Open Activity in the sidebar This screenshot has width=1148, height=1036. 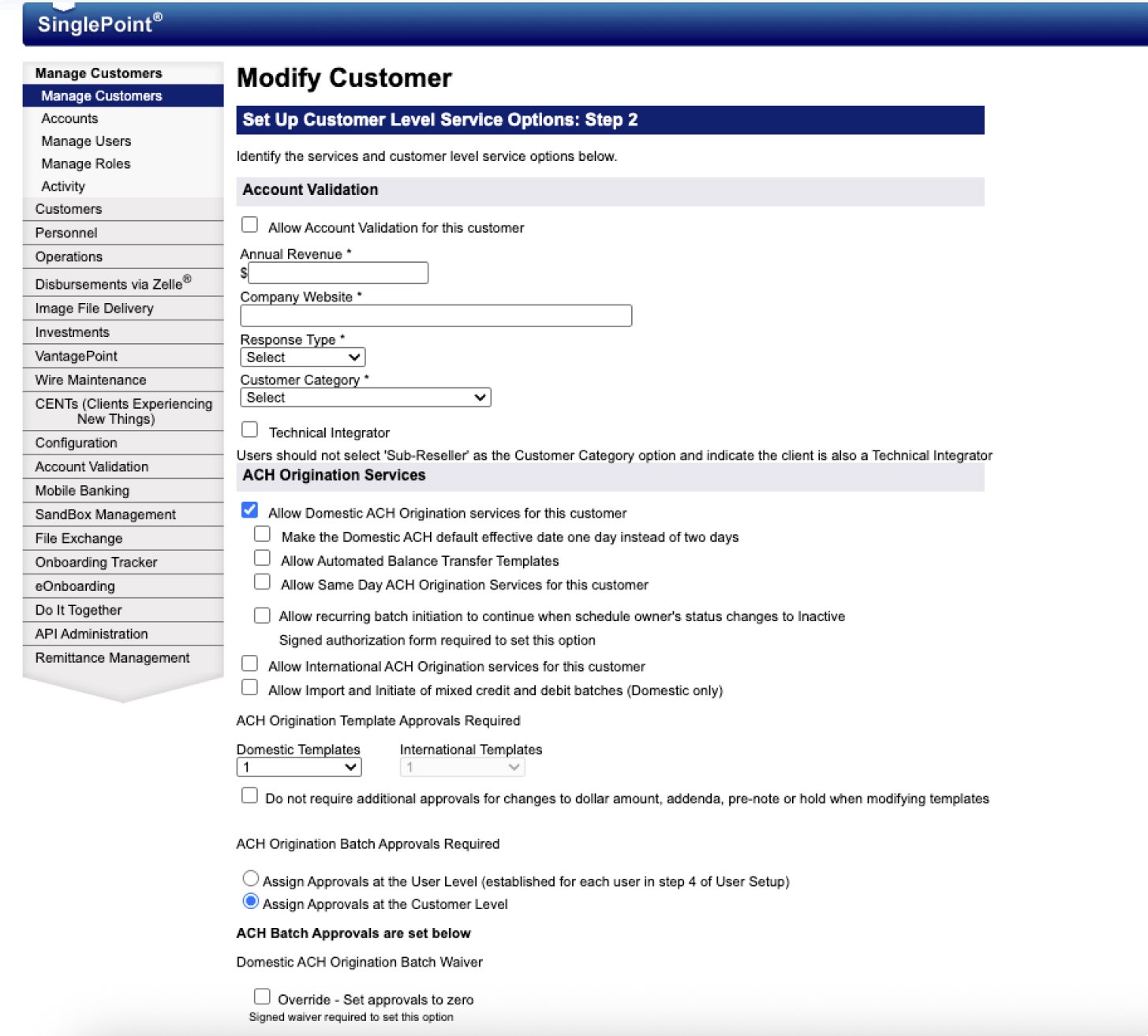click(x=63, y=186)
